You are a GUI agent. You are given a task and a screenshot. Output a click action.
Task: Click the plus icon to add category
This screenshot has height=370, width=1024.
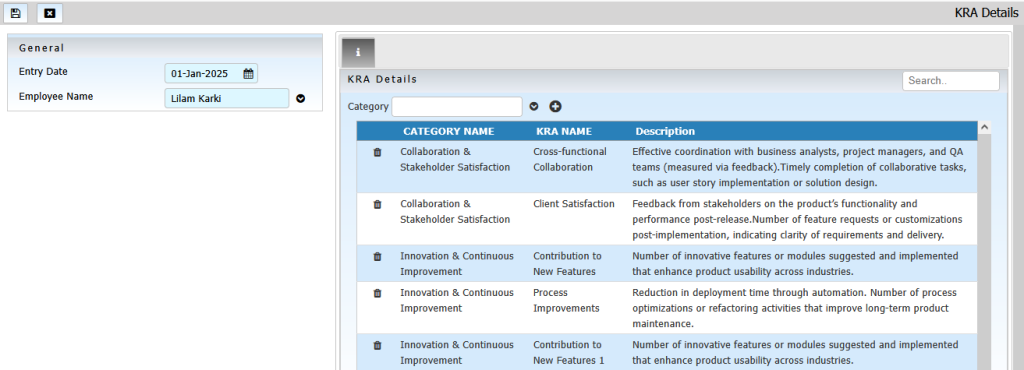(555, 106)
